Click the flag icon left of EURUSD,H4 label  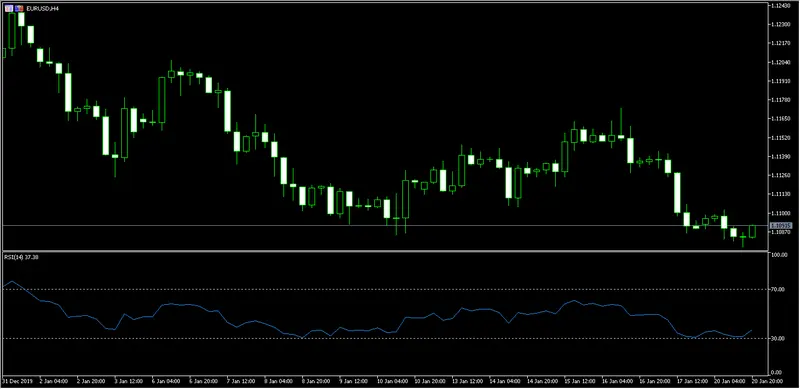pos(19,9)
